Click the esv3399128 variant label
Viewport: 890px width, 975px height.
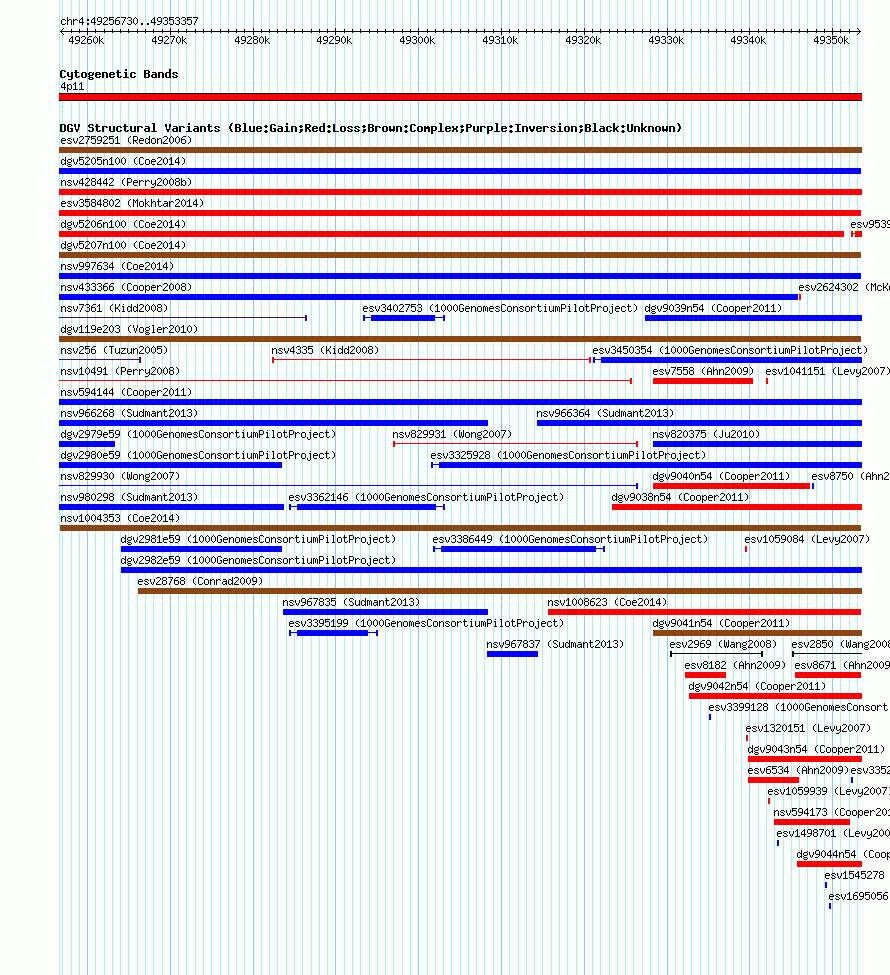799,708
